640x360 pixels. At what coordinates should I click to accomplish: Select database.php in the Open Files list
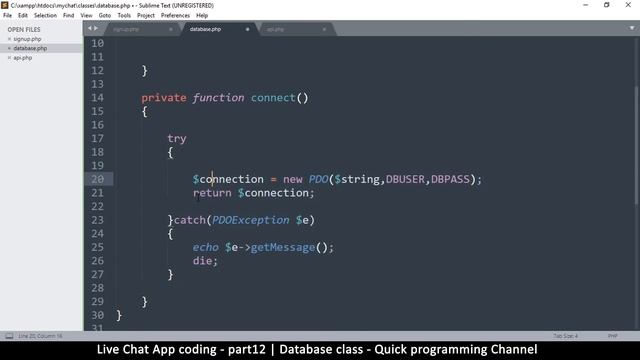30,48
